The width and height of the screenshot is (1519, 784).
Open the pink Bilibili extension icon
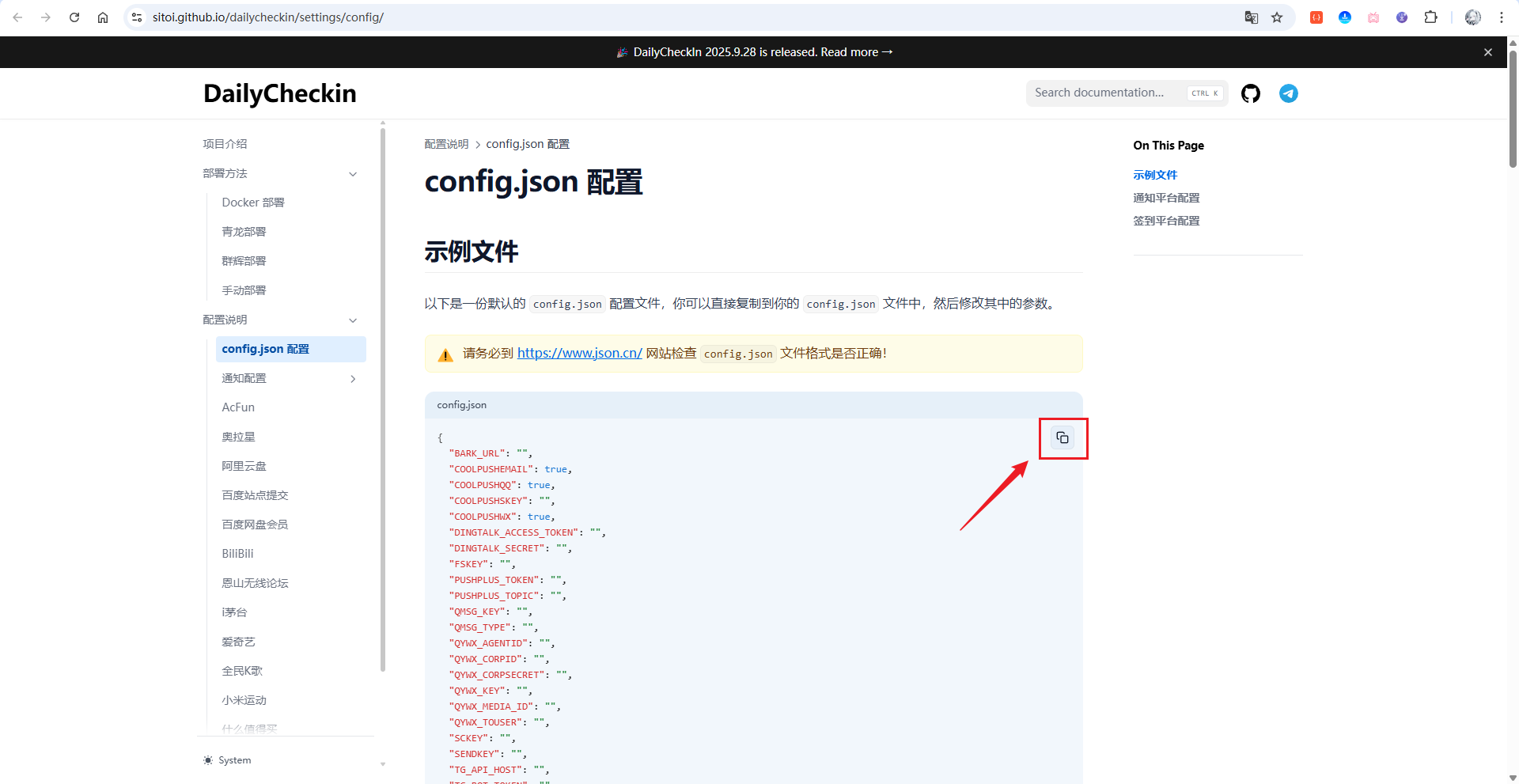pos(1373,17)
